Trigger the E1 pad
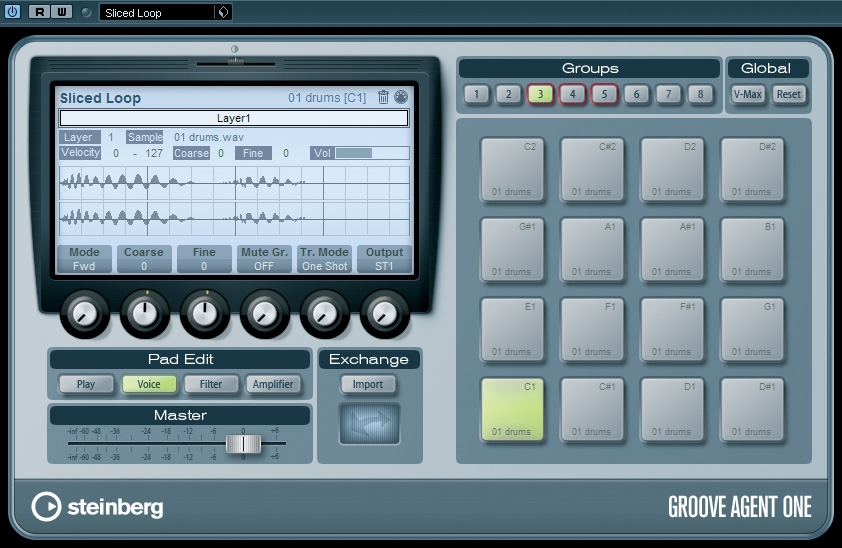This screenshot has width=842, height=548. pyautogui.click(x=513, y=330)
